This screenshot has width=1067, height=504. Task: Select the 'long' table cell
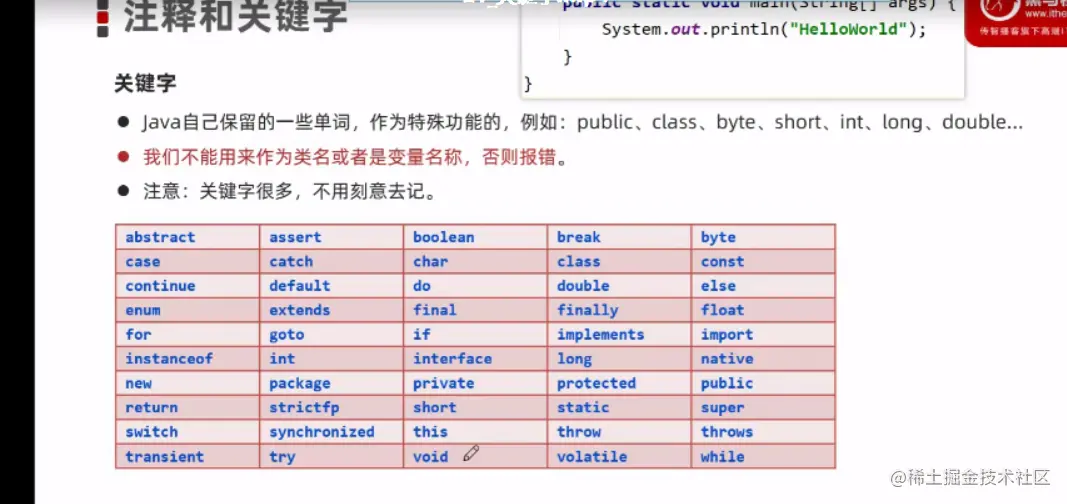[x=619, y=359]
